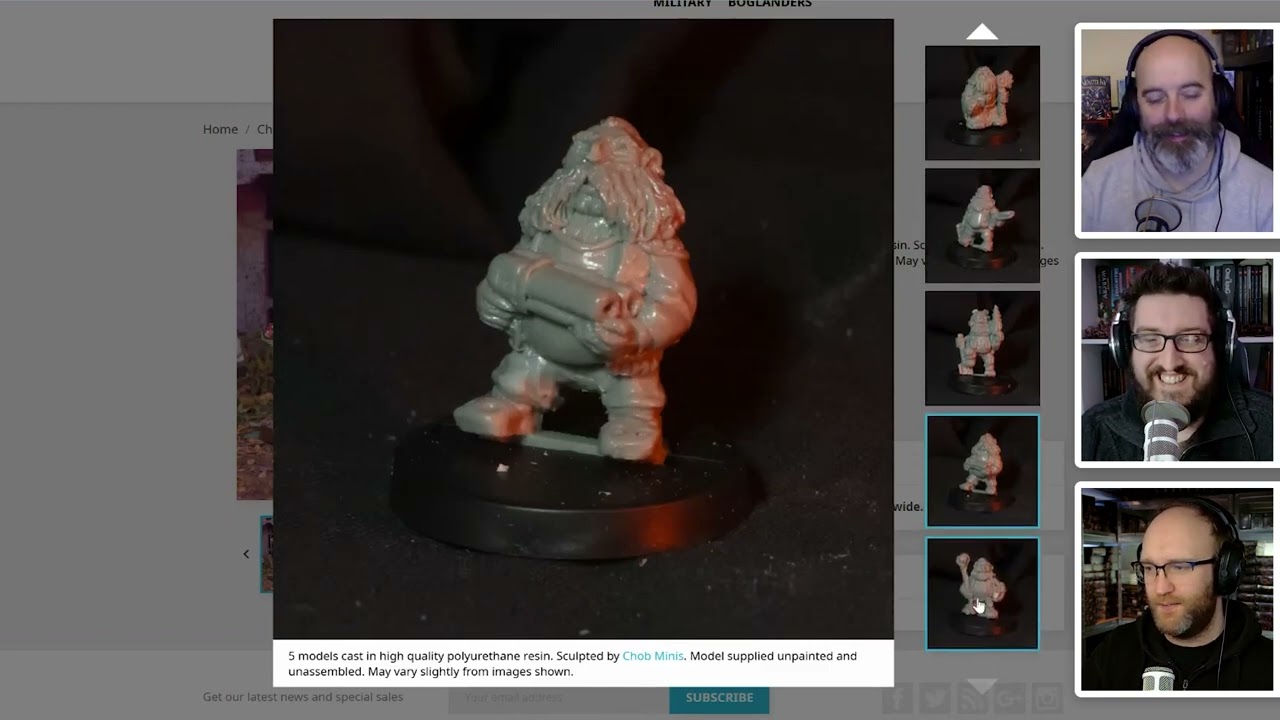Click the middle webcam feed of the man with glasses
The height and width of the screenshot is (720, 1280).
(x=1176, y=360)
